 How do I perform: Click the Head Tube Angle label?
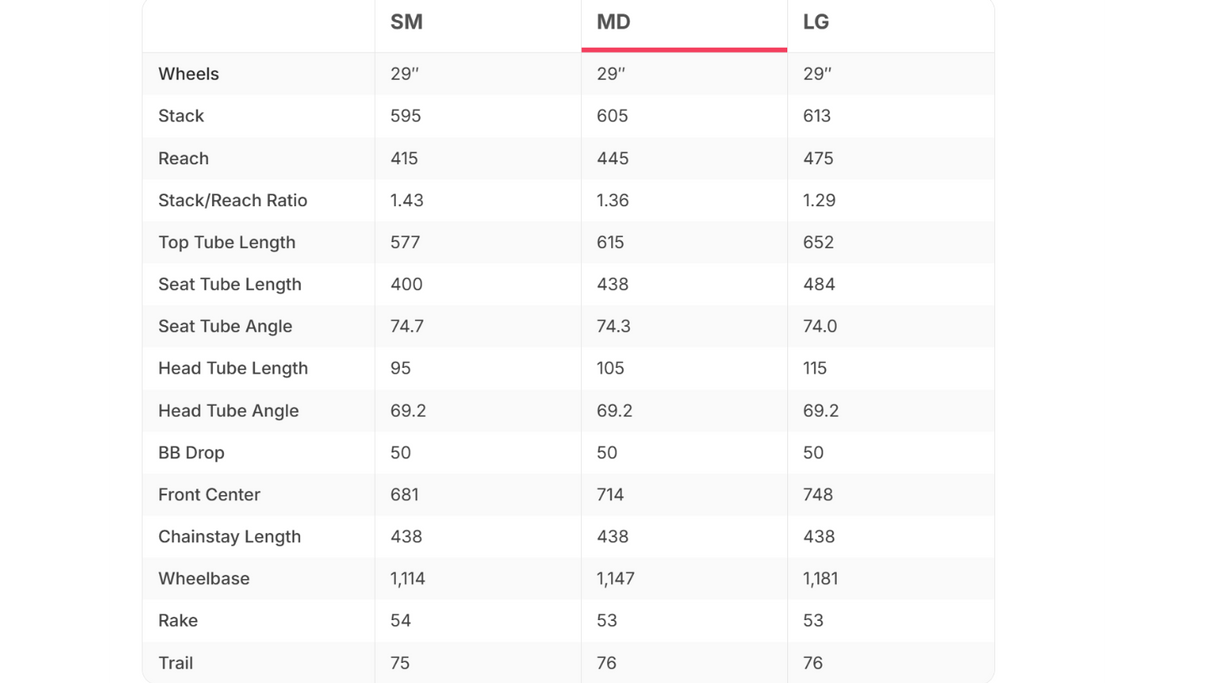228,410
